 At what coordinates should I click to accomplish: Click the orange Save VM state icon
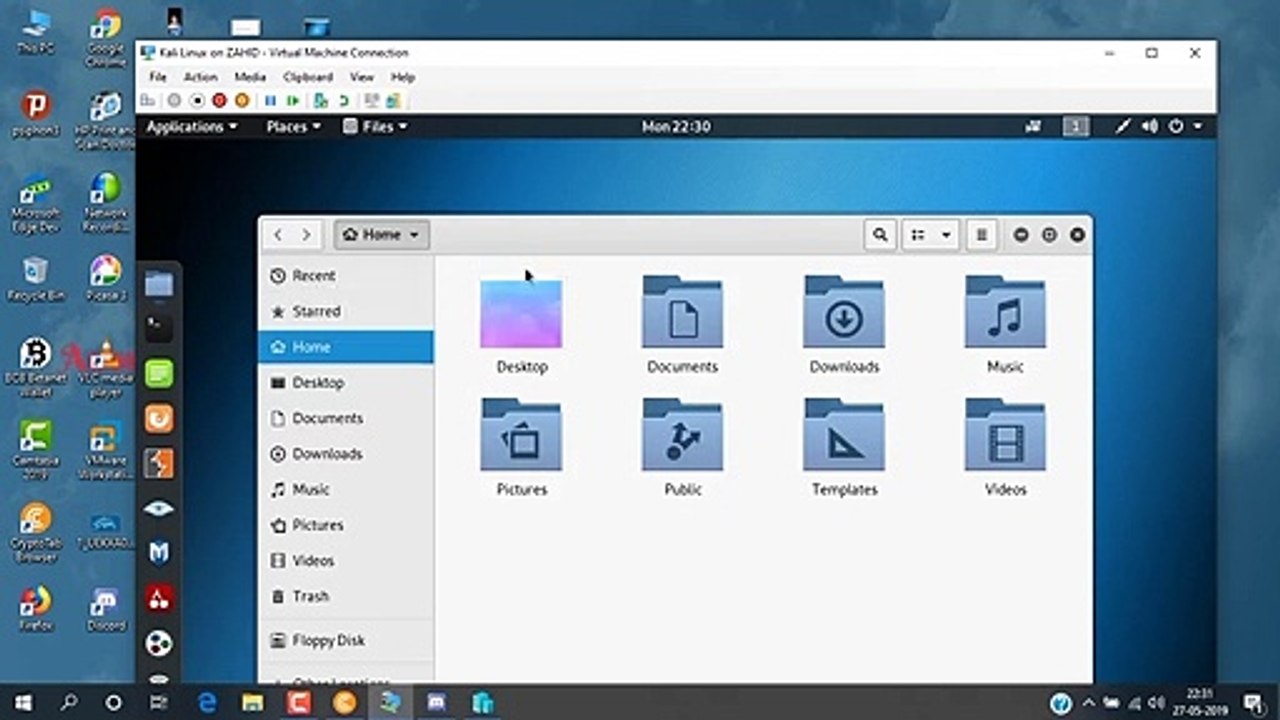point(241,101)
